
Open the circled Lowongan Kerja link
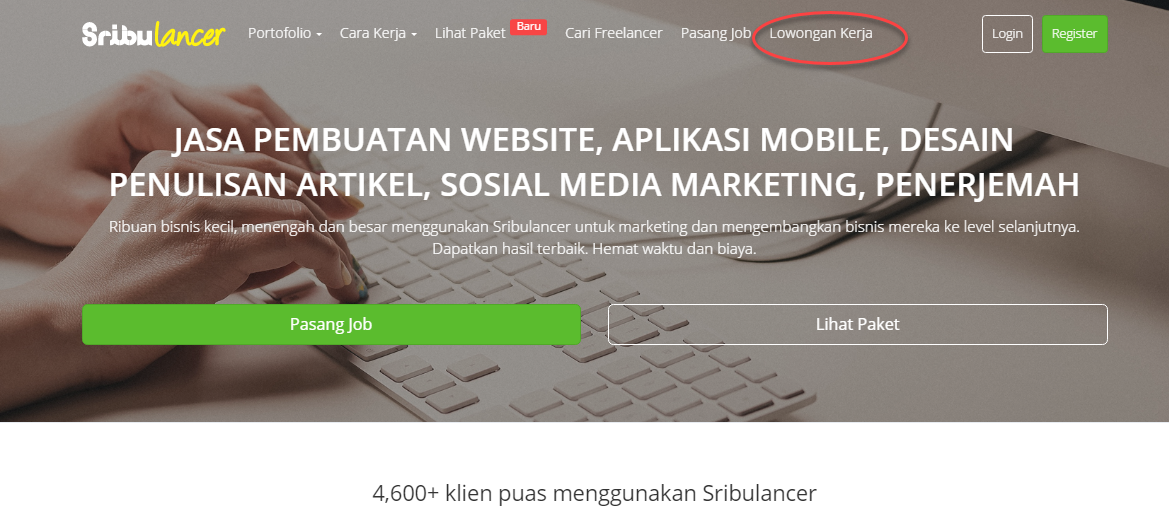pyautogui.click(x=821, y=34)
